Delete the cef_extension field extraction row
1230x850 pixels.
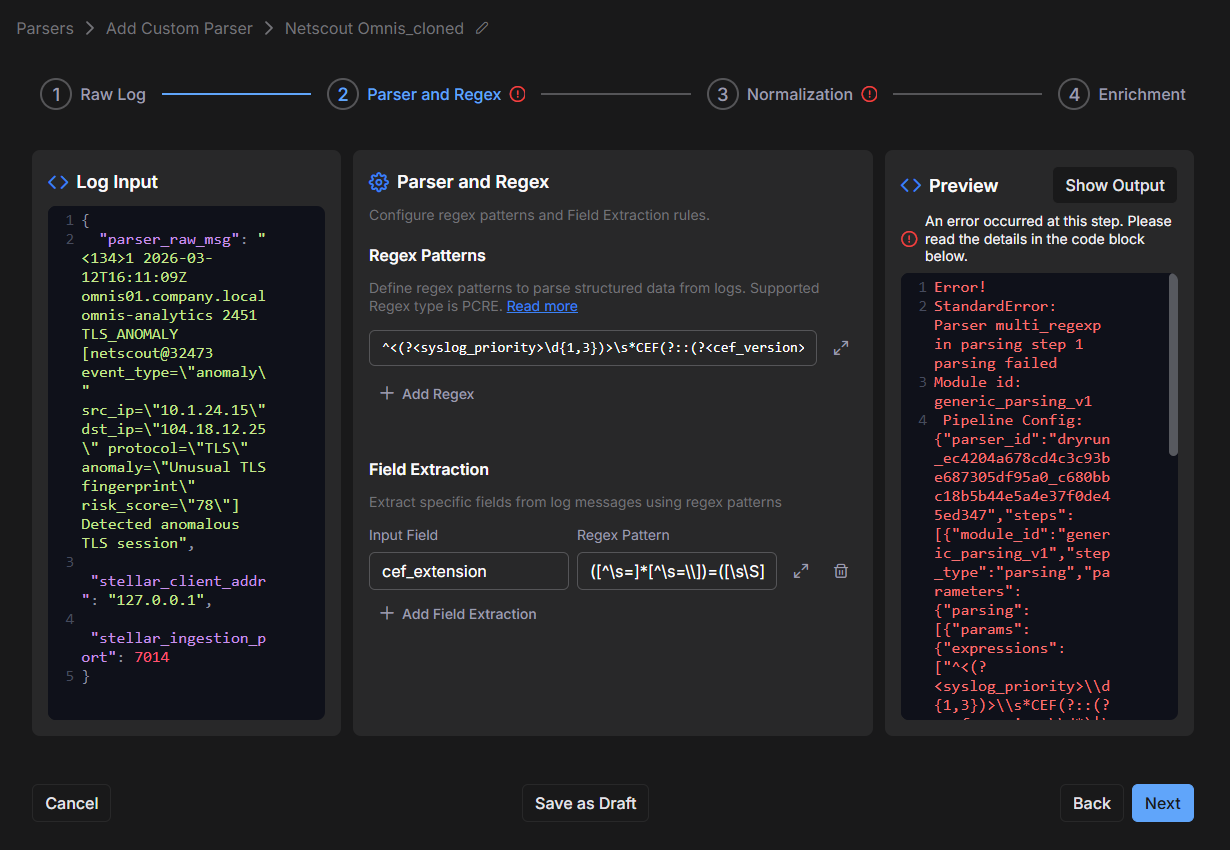[842, 571]
